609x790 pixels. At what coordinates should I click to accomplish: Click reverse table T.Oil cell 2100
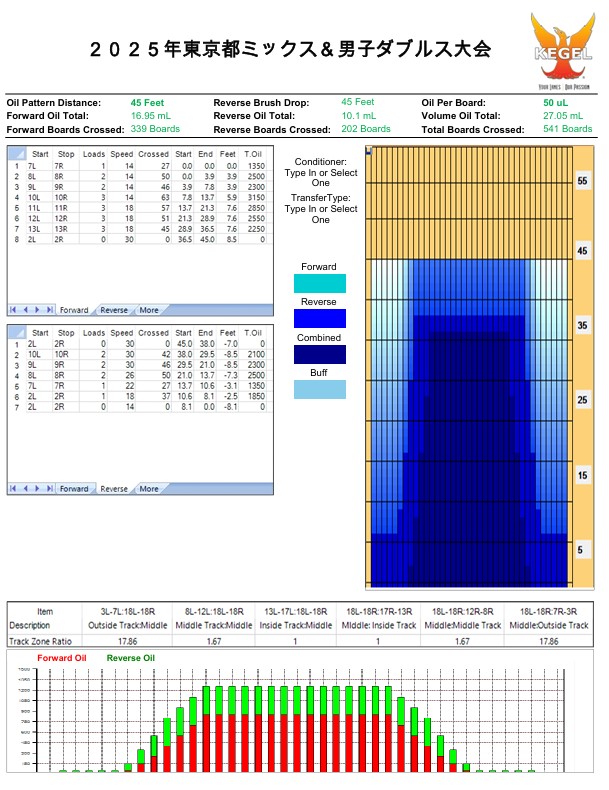(255, 355)
